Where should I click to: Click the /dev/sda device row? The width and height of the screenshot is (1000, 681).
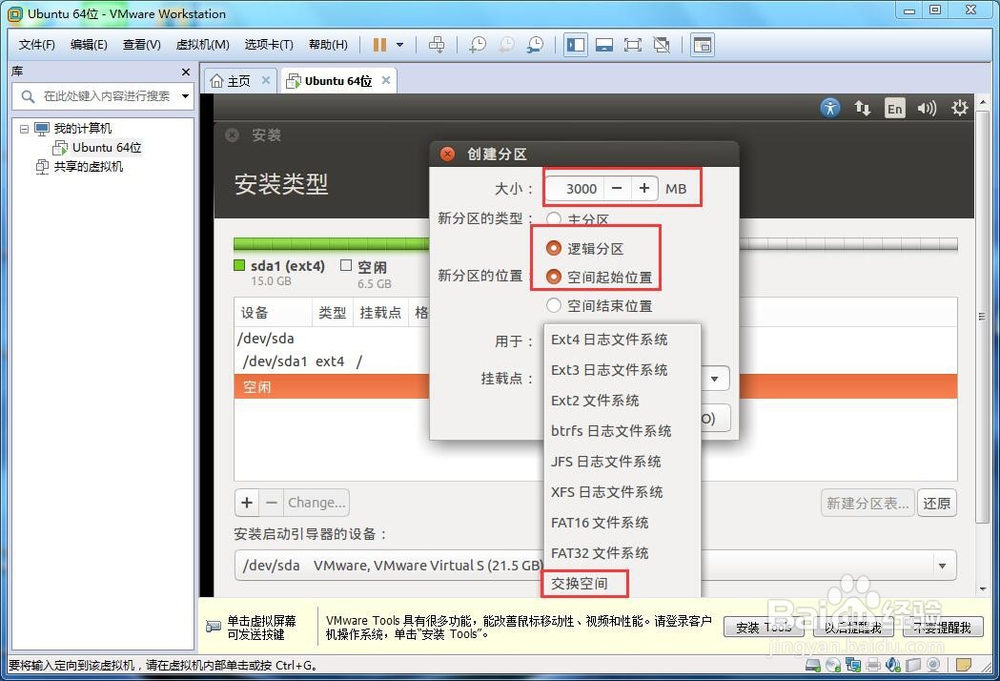pos(332,339)
